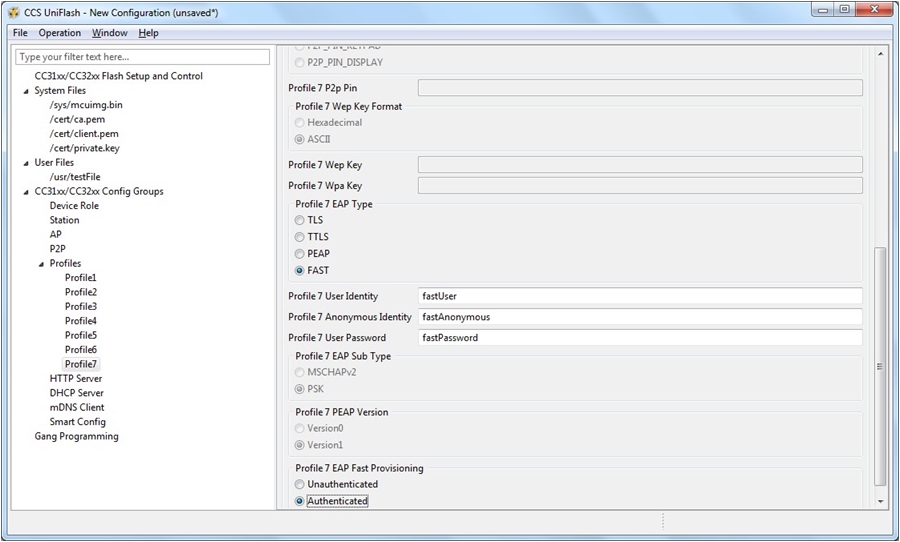Click the P2P_PIN_DISPLAY radio option
Viewport: 900px width, 542px height.
[x=300, y=62]
